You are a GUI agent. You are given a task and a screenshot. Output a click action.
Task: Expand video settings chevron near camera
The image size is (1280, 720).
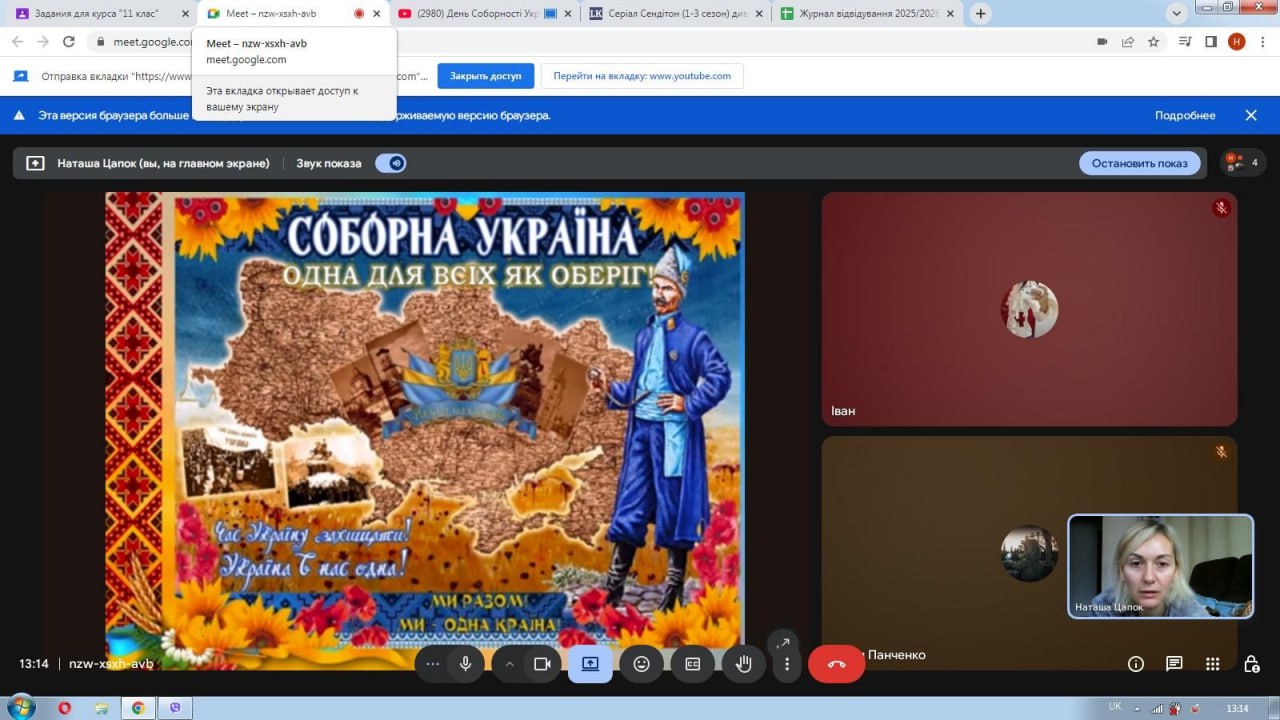tap(509, 664)
